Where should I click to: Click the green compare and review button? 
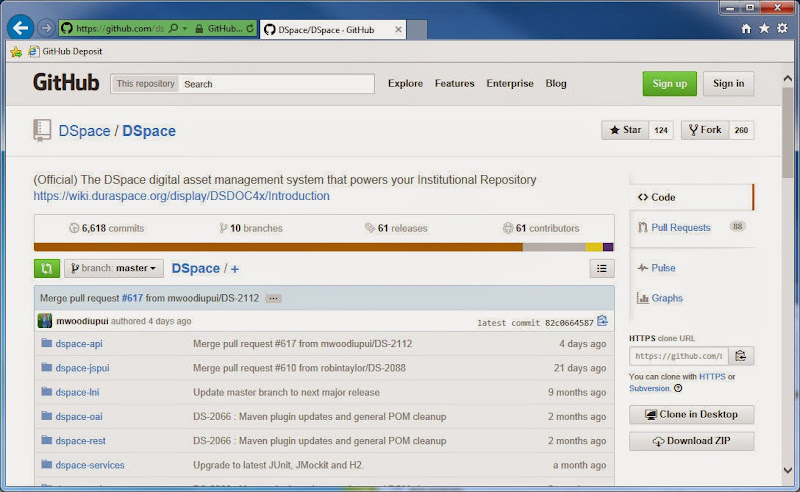47,268
